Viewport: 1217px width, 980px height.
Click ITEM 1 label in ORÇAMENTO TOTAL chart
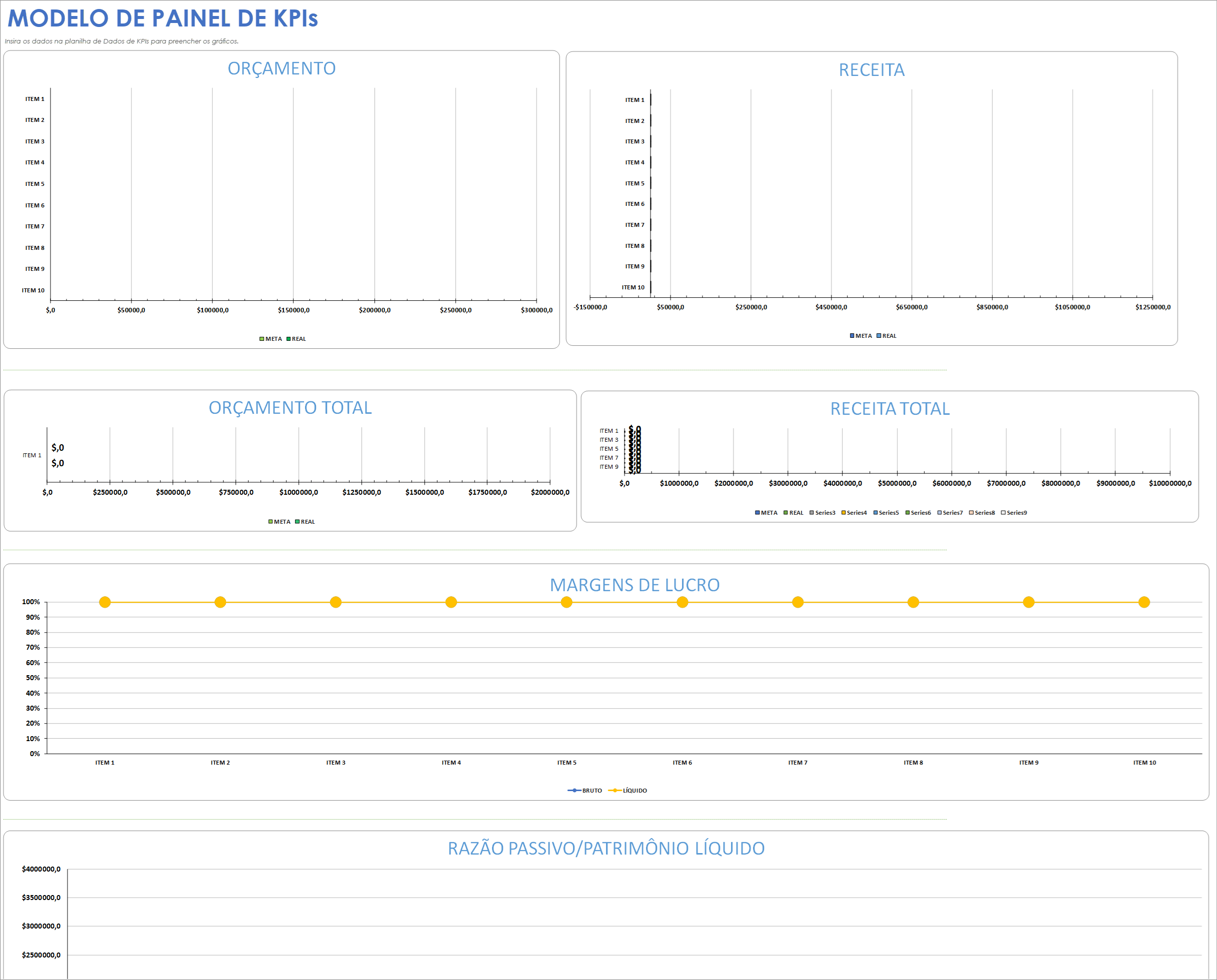coord(31,456)
